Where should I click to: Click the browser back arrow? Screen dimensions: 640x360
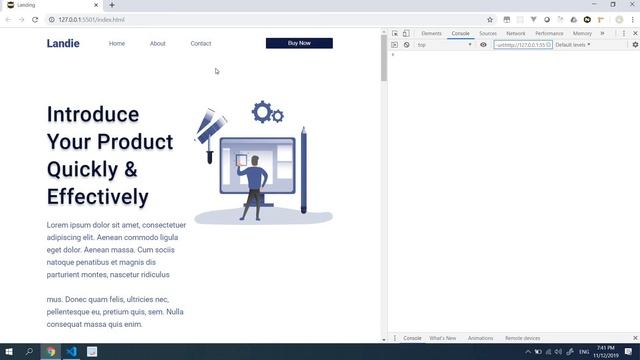click(8, 20)
